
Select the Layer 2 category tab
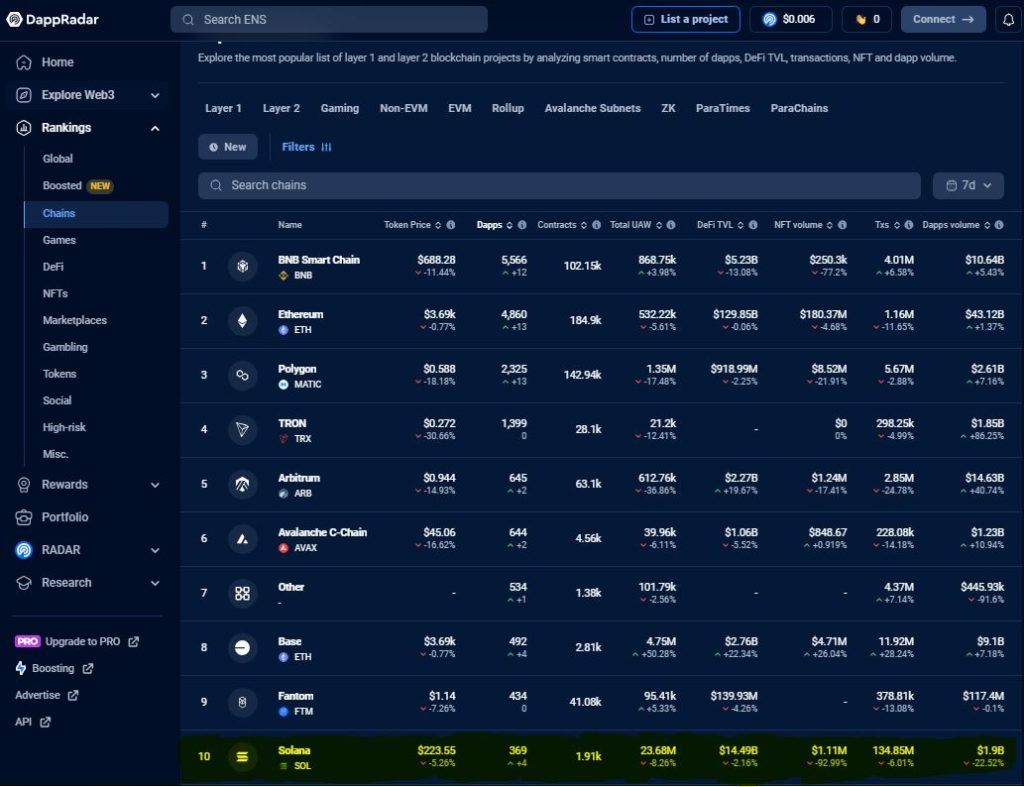[281, 108]
